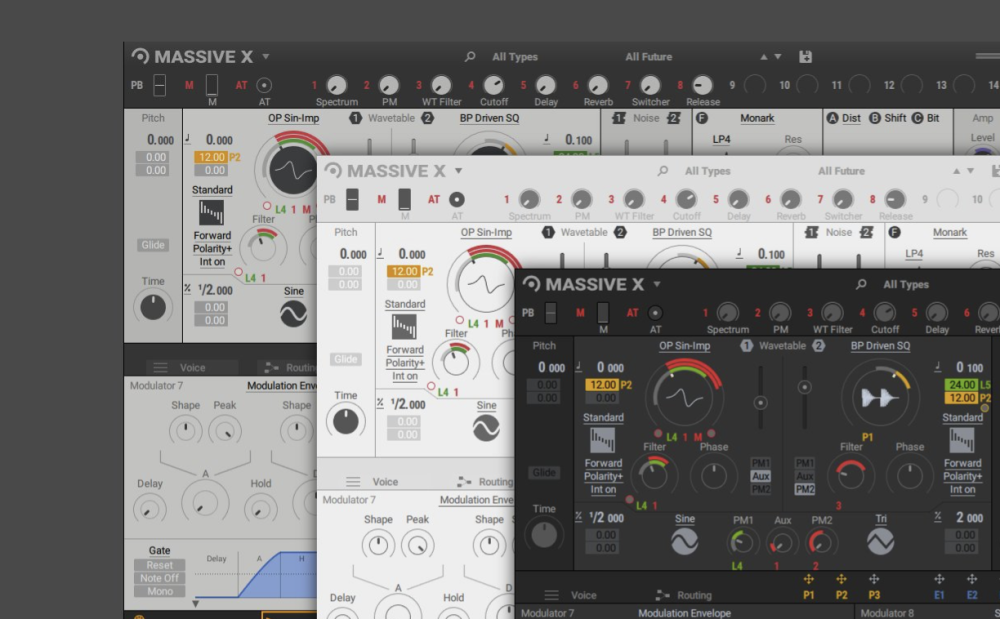
Task: Click Standard mode icon under left oscillator, dark window
Action: (601, 440)
